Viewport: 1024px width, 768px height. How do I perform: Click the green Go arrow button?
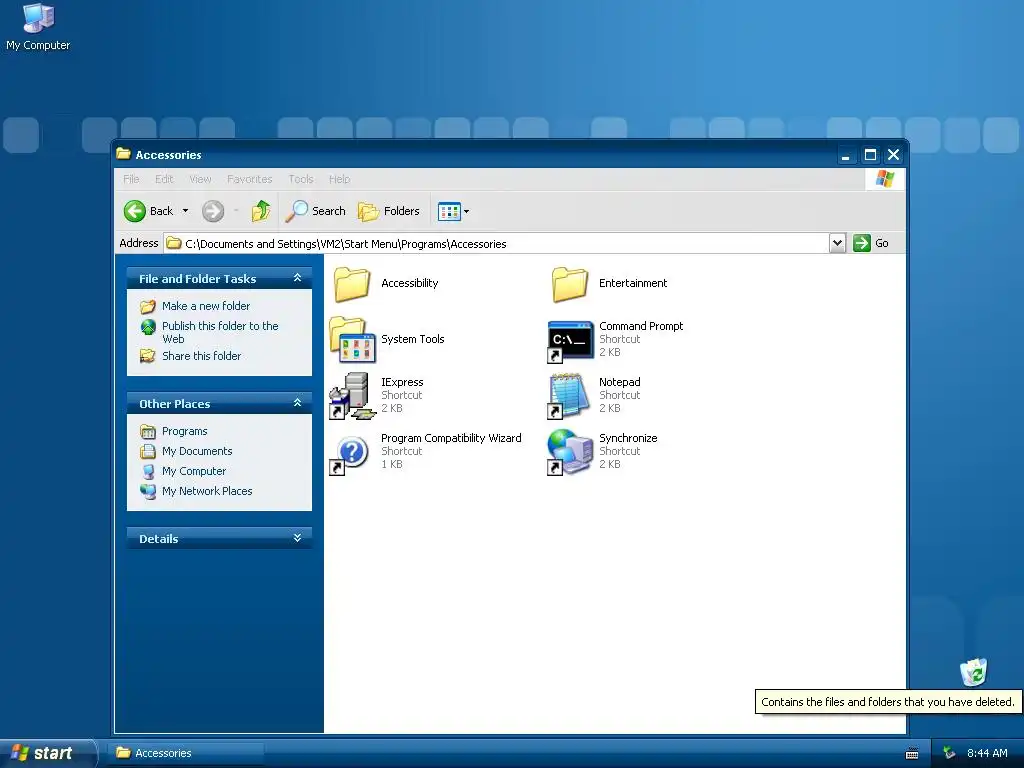[861, 243]
